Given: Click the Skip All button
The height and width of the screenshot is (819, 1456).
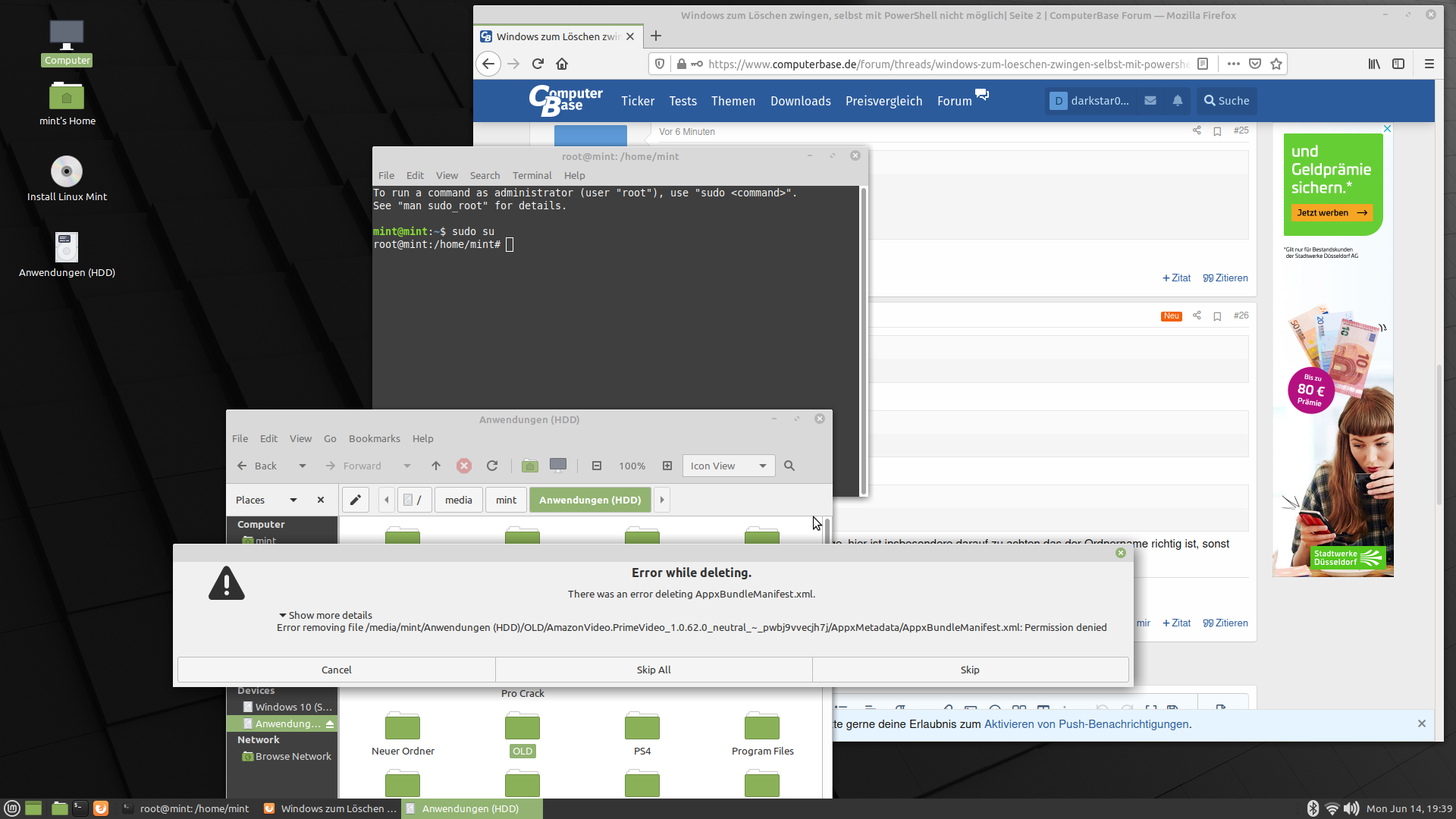Looking at the screenshot, I should pos(654,670).
